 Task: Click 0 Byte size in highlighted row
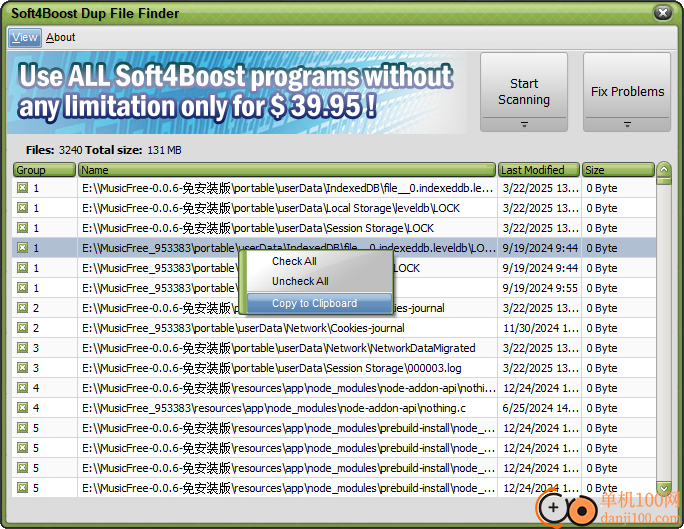click(602, 248)
